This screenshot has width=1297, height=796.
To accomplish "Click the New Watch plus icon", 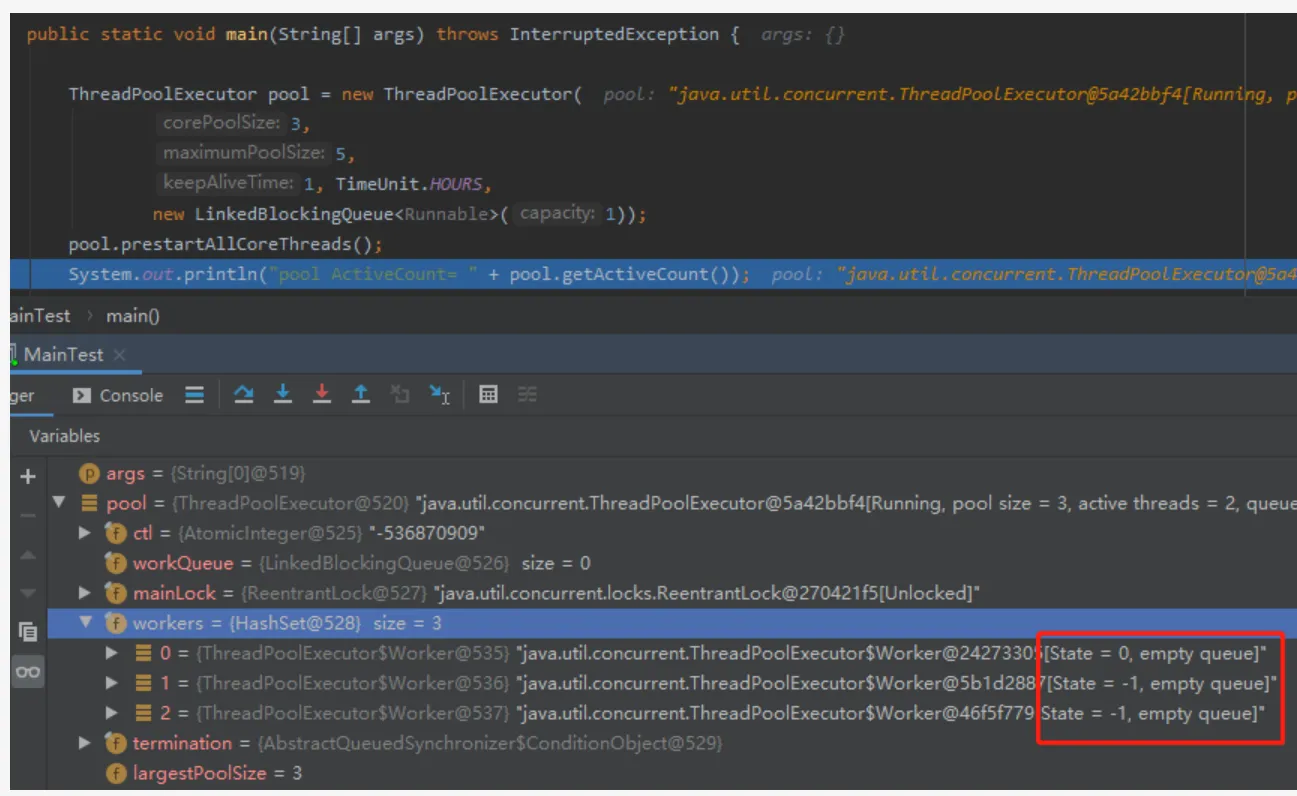I will click(x=28, y=476).
